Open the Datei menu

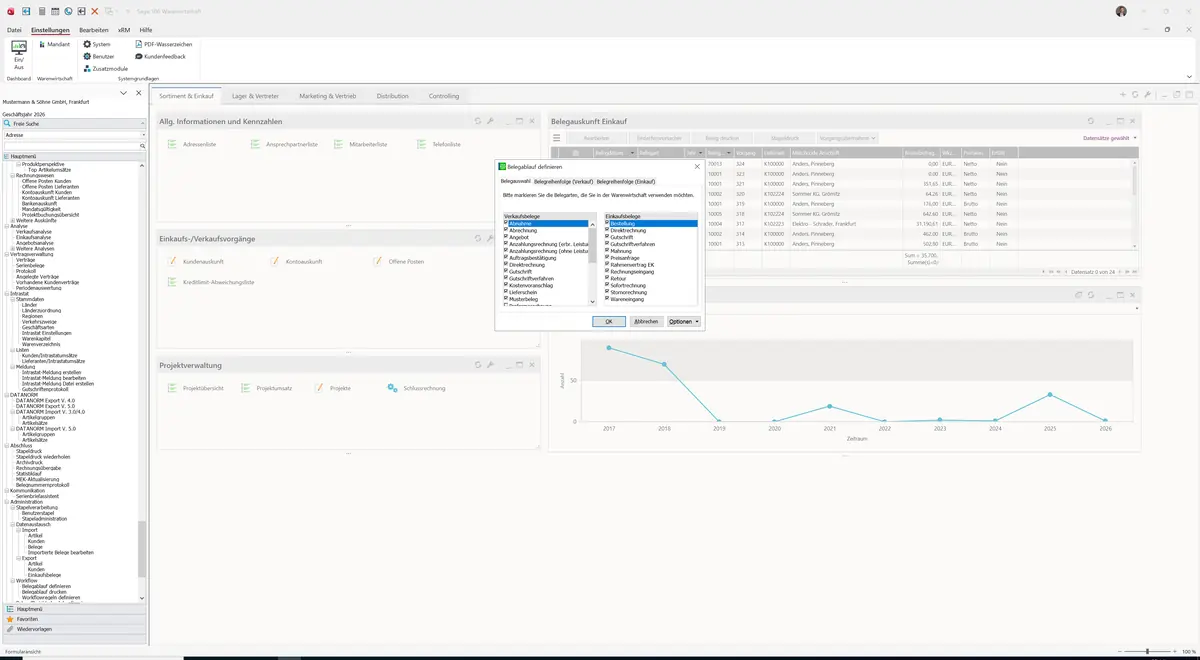14,30
